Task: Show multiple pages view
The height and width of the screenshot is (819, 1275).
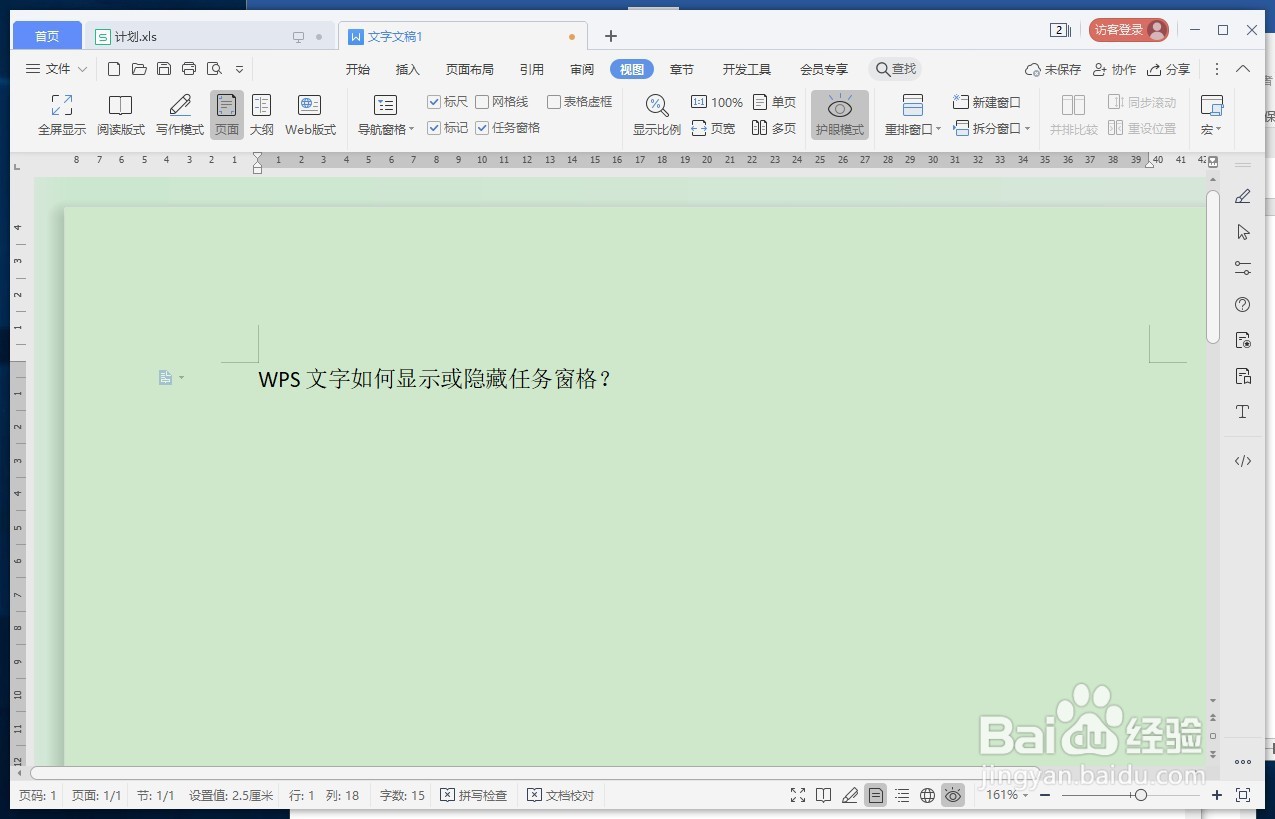Action: (775, 128)
